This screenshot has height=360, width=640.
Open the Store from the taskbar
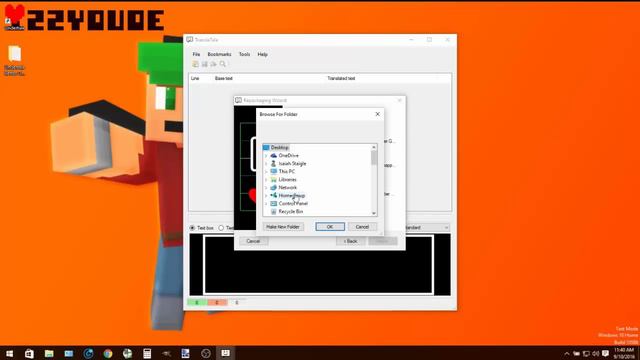(x=29, y=353)
